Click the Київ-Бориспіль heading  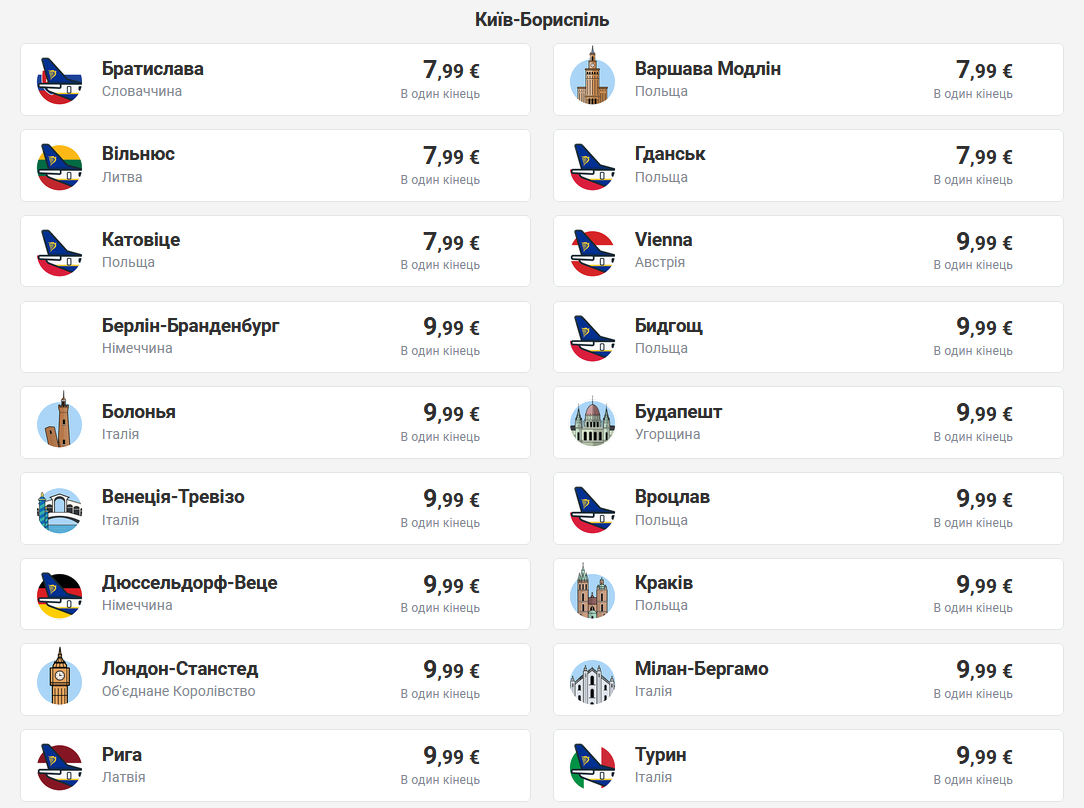point(542,20)
